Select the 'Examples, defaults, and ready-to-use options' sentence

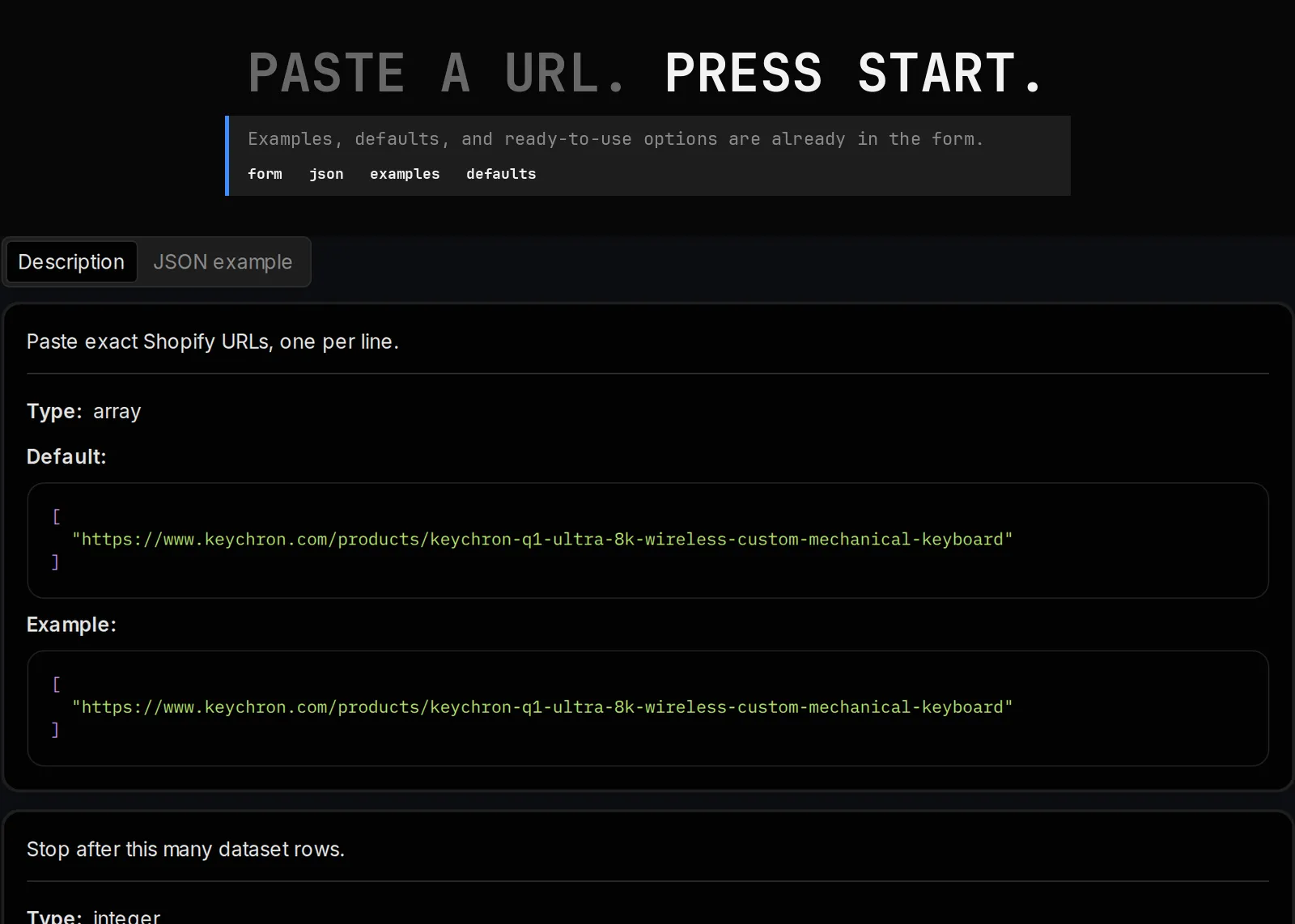615,139
